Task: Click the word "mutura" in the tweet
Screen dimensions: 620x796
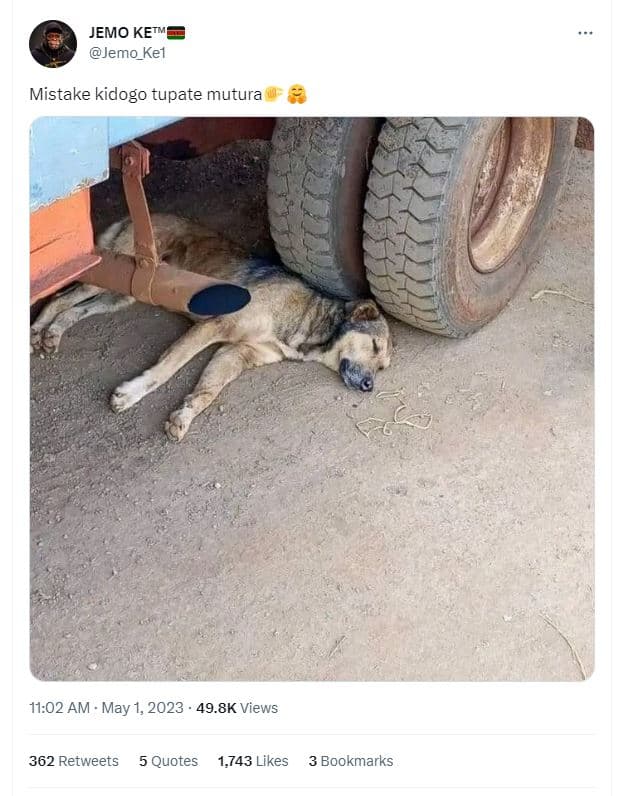Action: pyautogui.click(x=234, y=95)
